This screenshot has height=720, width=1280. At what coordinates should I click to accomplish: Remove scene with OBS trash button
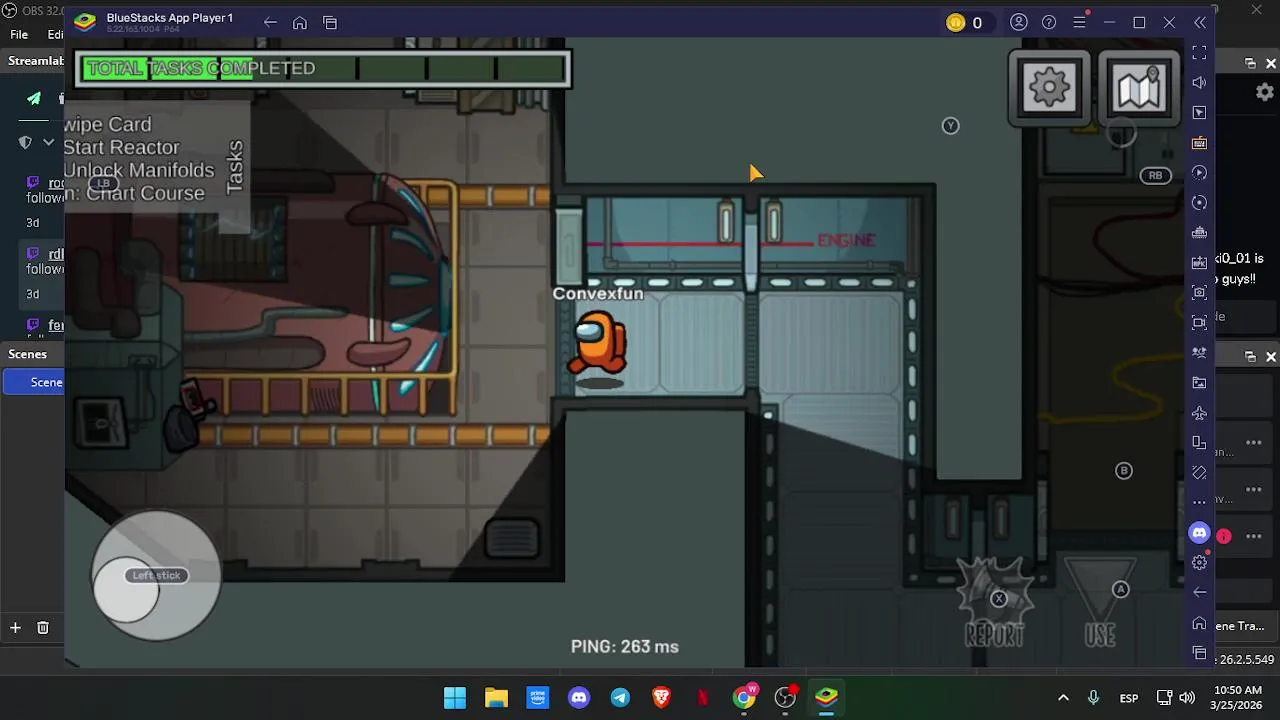pos(43,627)
